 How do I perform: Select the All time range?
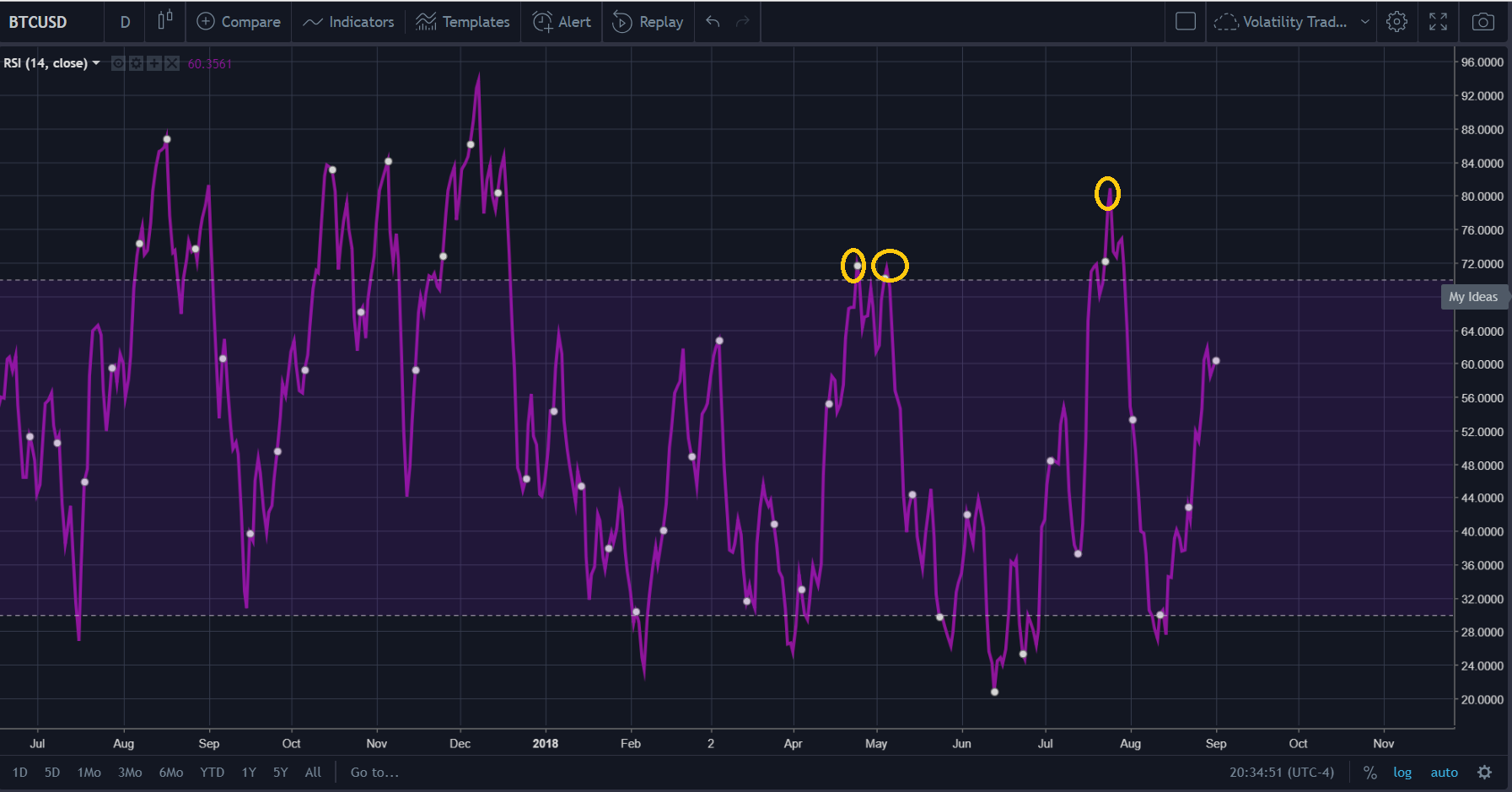click(313, 773)
